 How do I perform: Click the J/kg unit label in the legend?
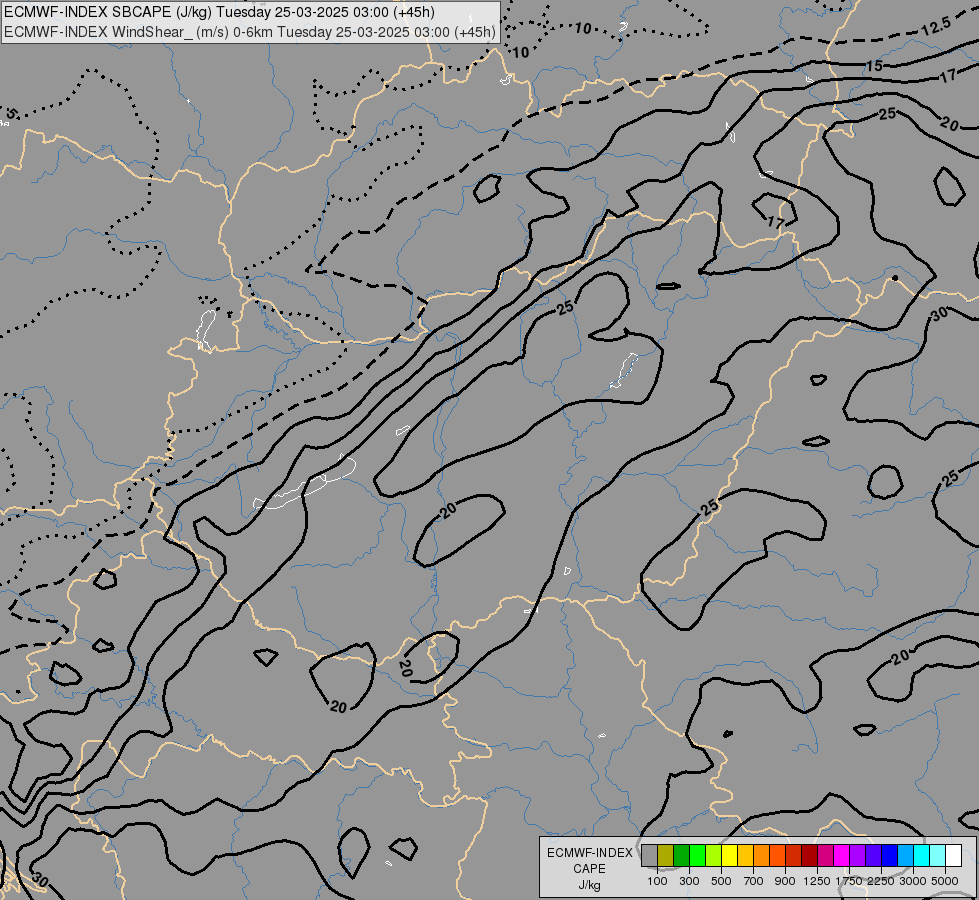pyautogui.click(x=589, y=885)
